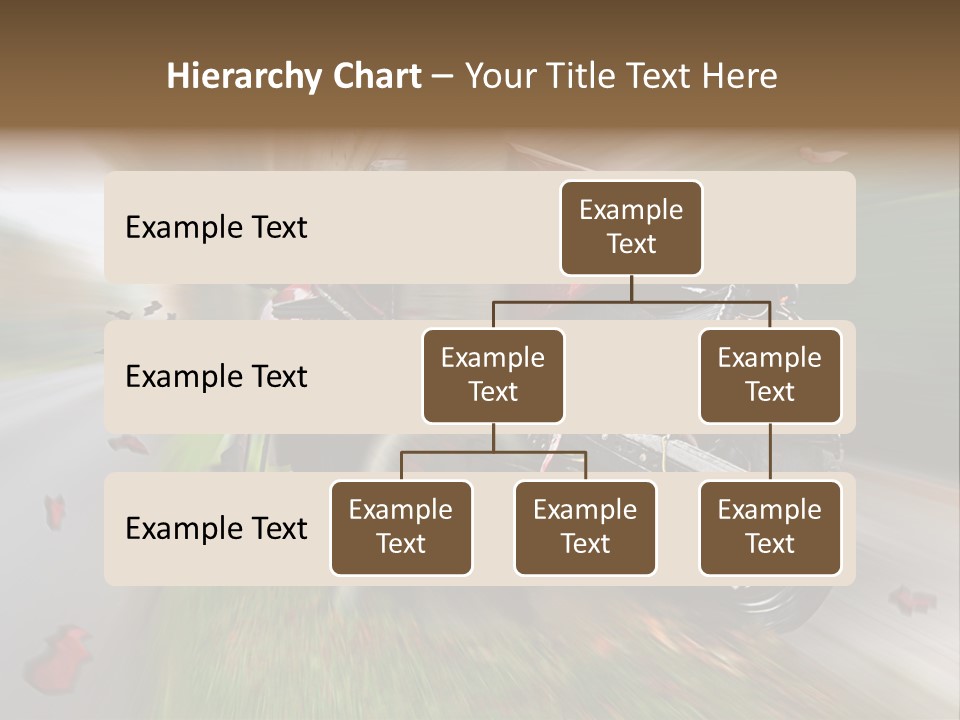960x720 pixels.
Task: Select the "Your Title Text Here" subtitle text
Action: 620,76
